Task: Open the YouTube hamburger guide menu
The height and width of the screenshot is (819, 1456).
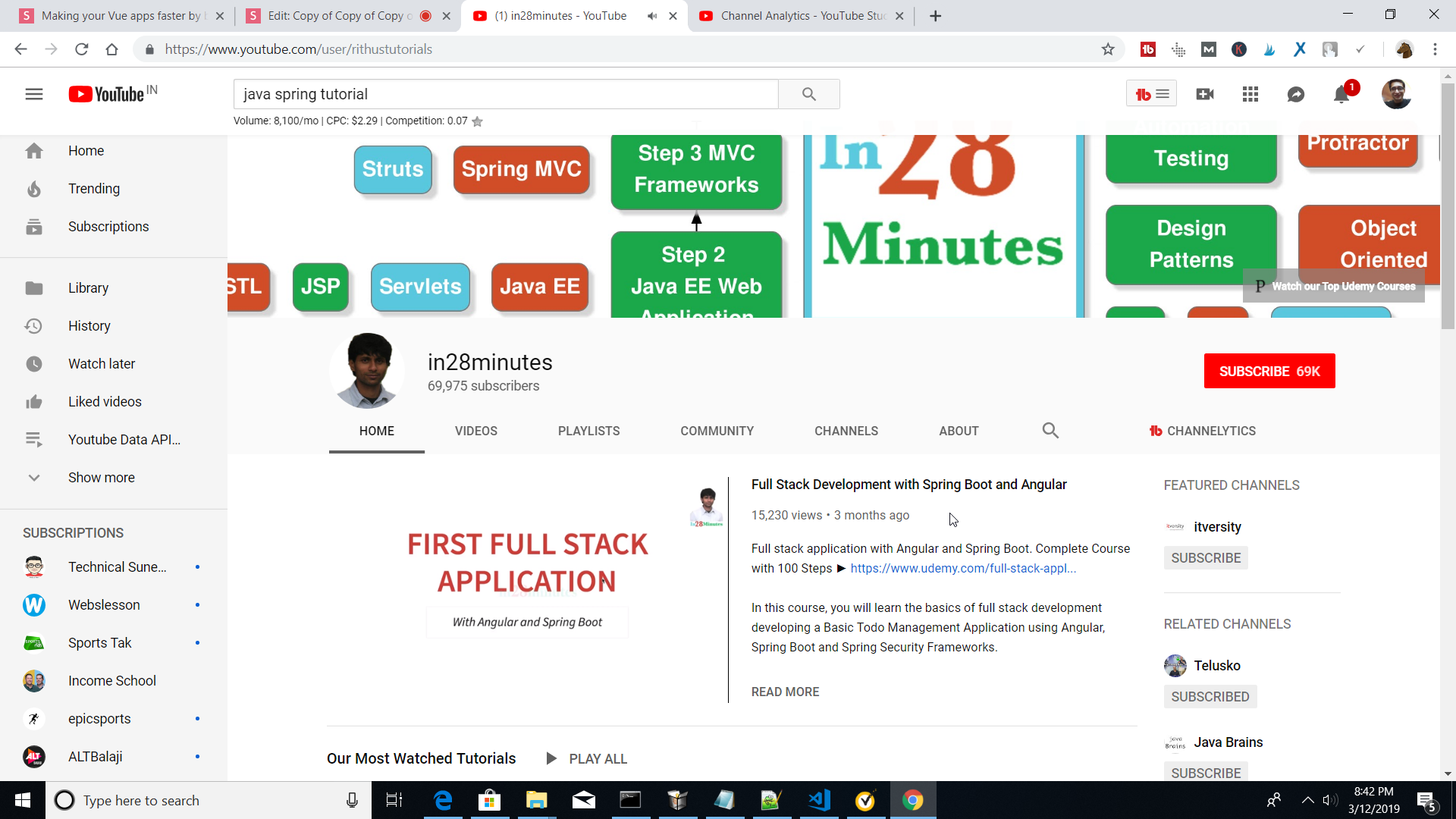Action: click(x=33, y=94)
